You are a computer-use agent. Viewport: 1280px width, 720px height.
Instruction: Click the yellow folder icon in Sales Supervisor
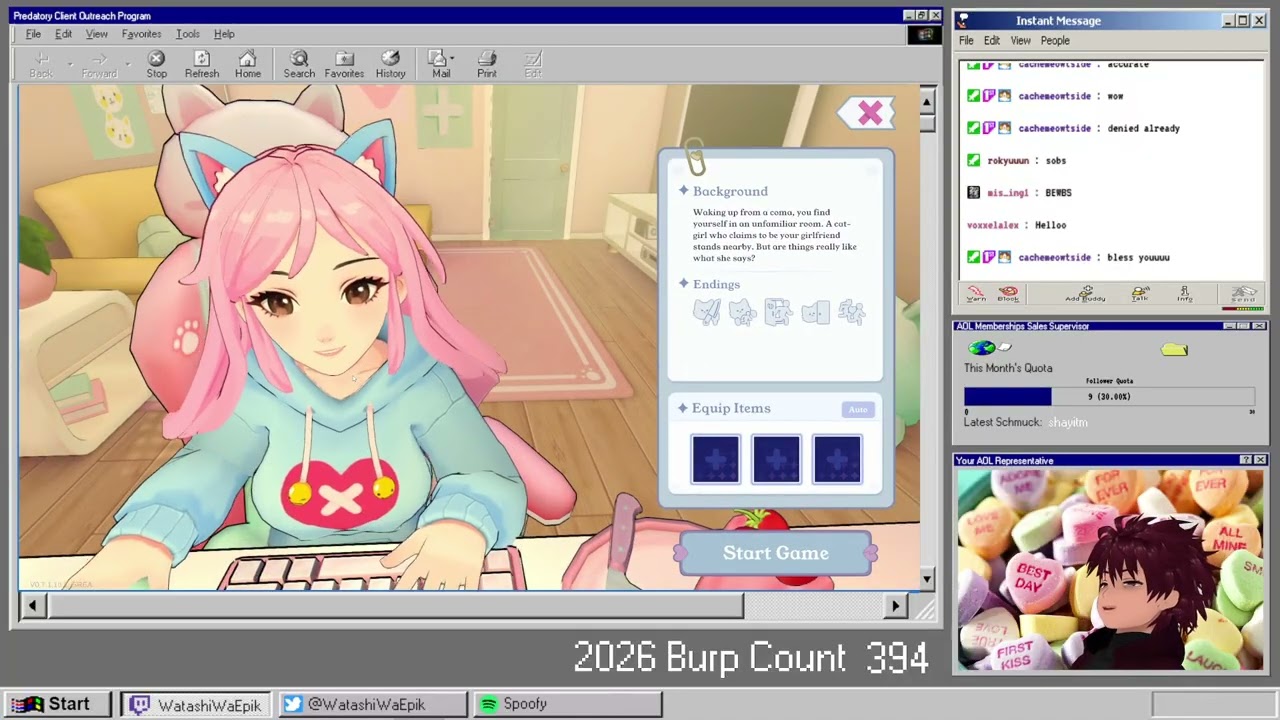coord(1174,349)
